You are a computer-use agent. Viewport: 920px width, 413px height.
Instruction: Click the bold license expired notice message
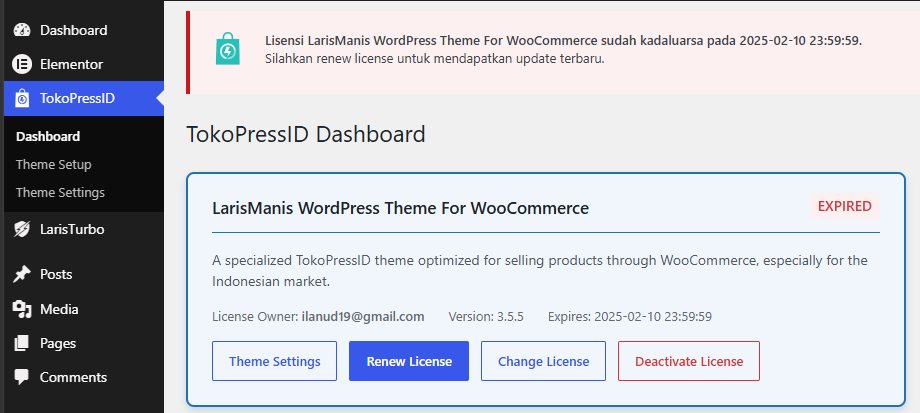point(563,41)
